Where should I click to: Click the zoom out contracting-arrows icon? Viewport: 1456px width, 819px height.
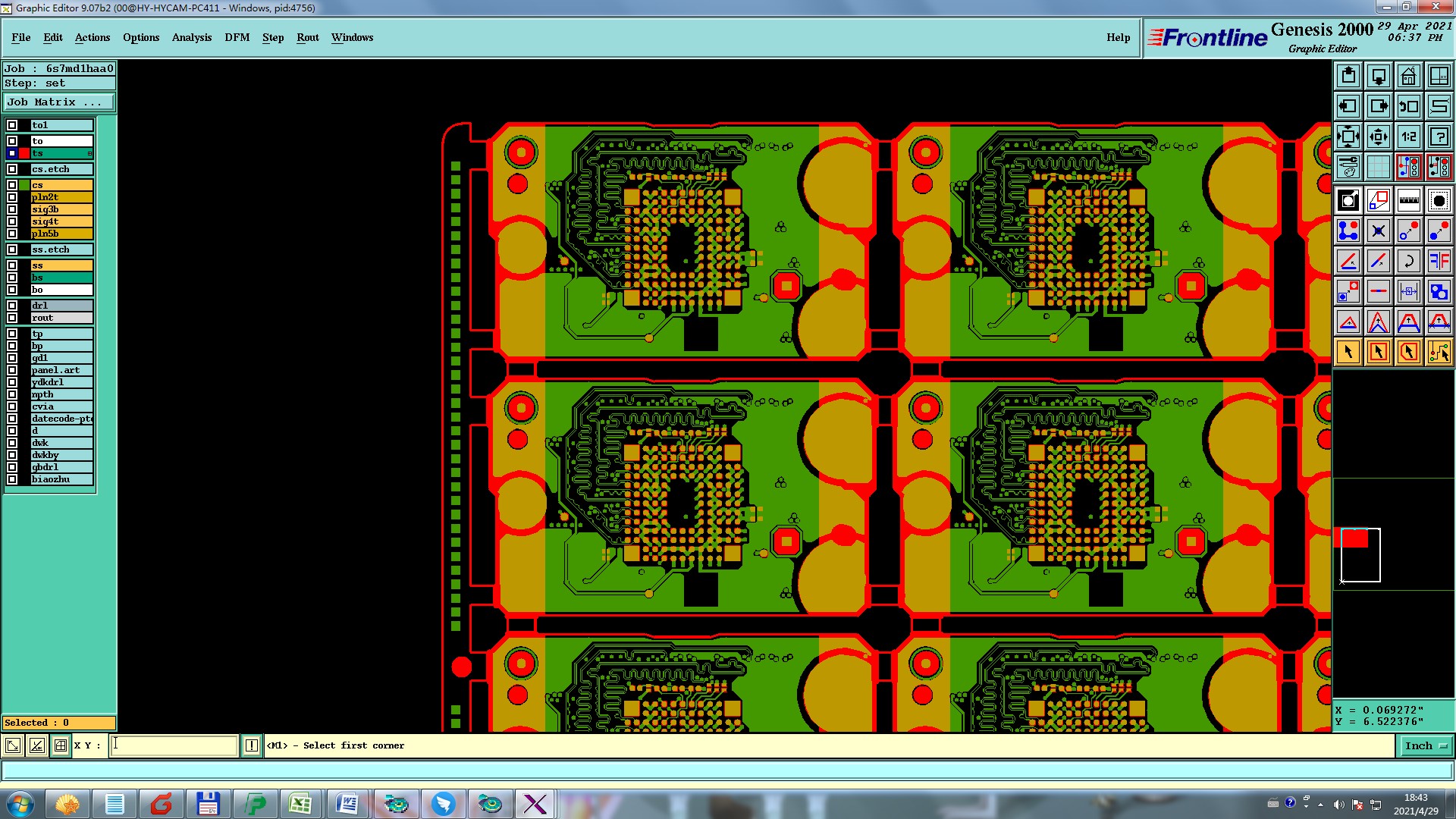point(1379,136)
